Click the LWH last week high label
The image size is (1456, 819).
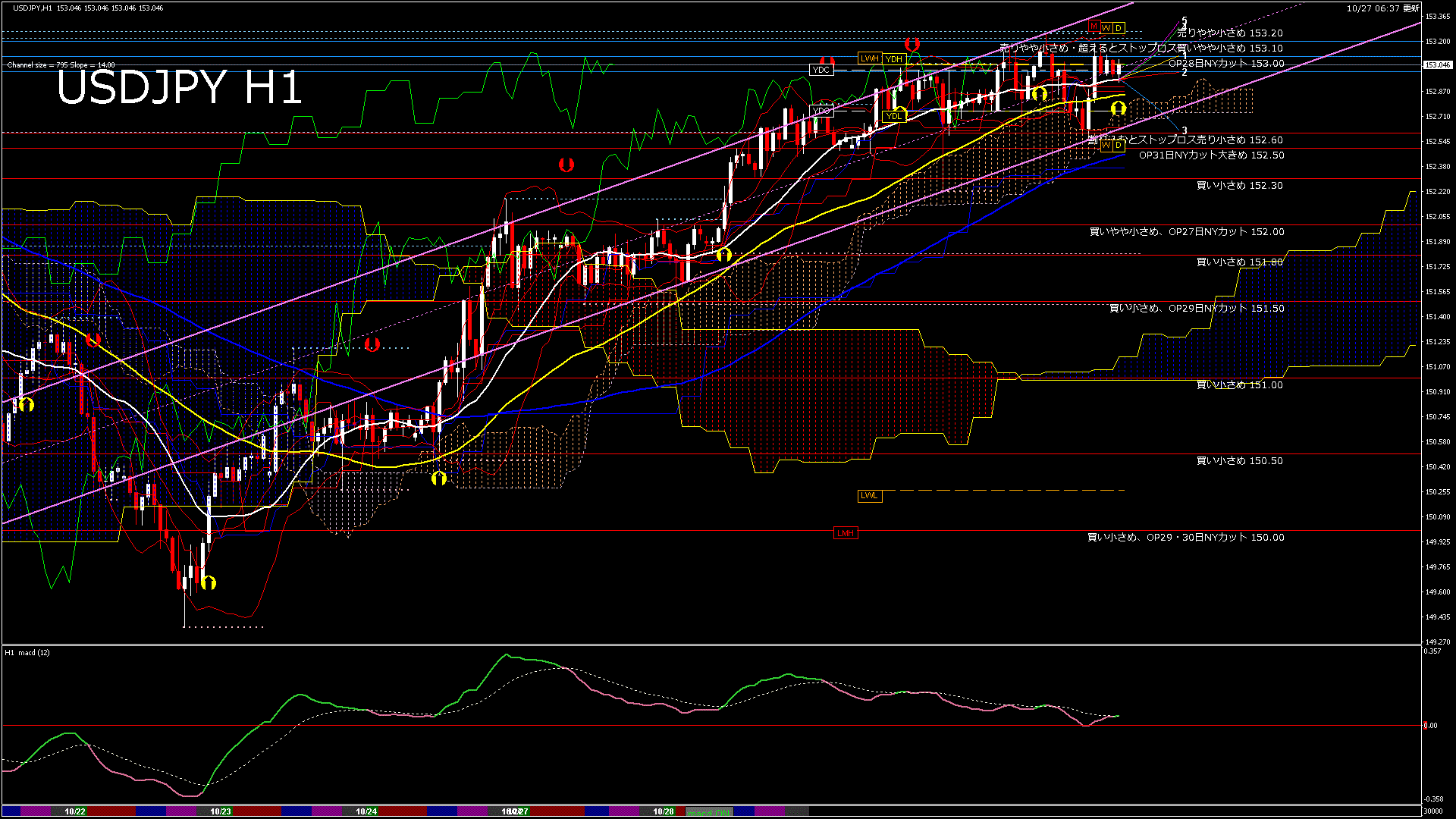coord(869,58)
